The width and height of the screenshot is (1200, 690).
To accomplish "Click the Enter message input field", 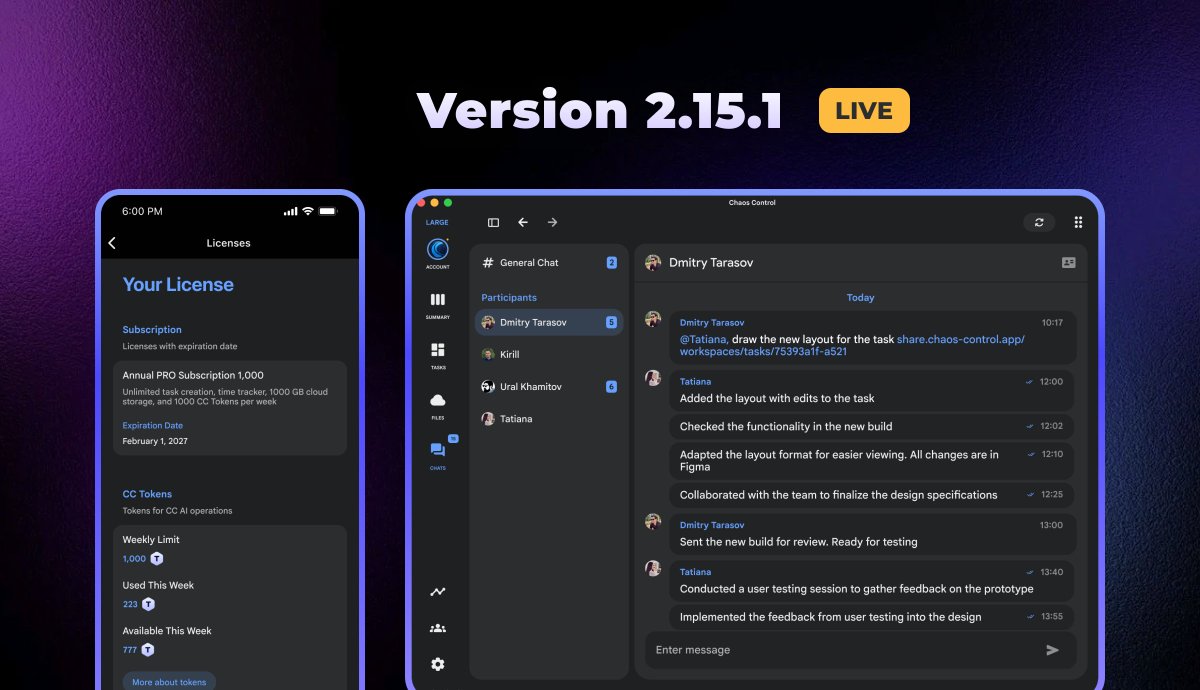I will pos(860,650).
